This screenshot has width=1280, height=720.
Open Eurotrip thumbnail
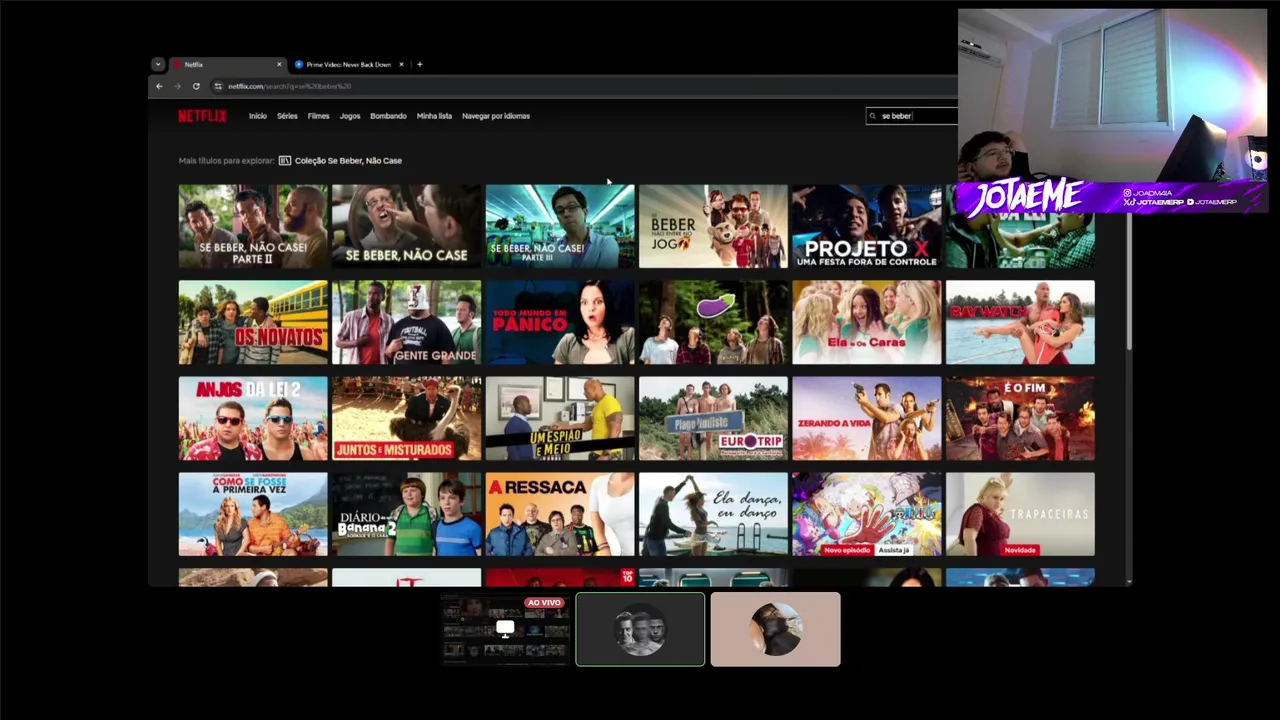[713, 418]
